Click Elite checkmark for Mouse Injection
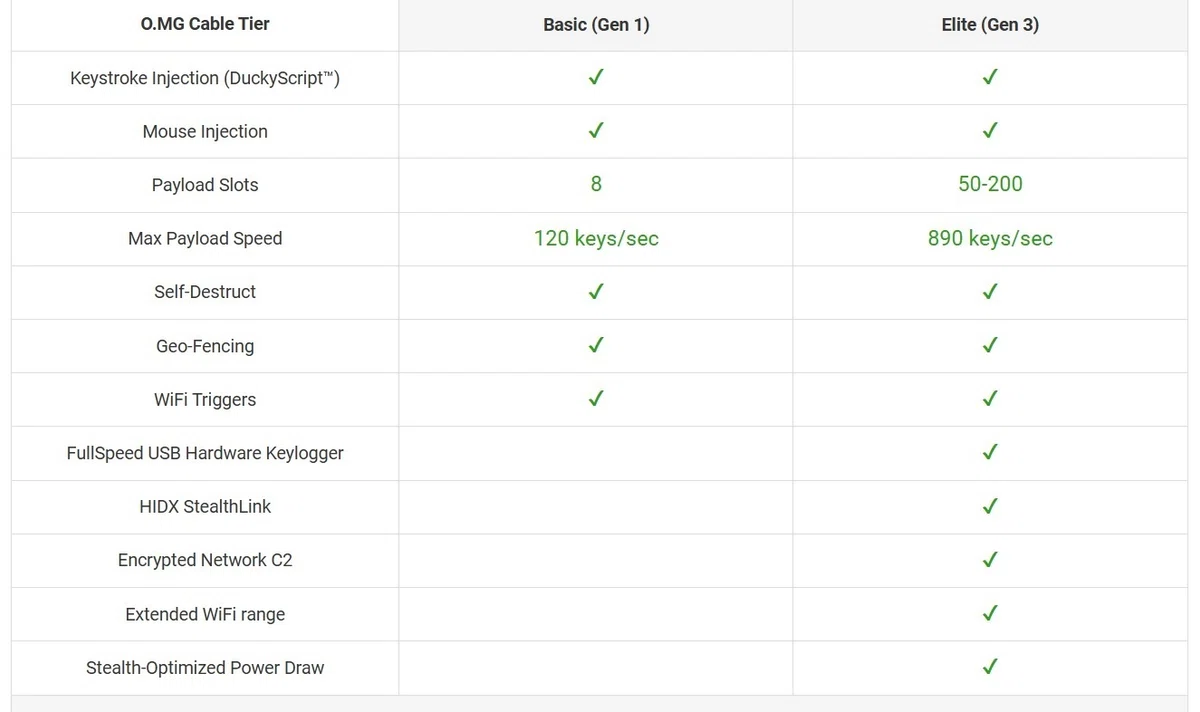Image resolution: width=1200 pixels, height=712 pixels. [990, 130]
